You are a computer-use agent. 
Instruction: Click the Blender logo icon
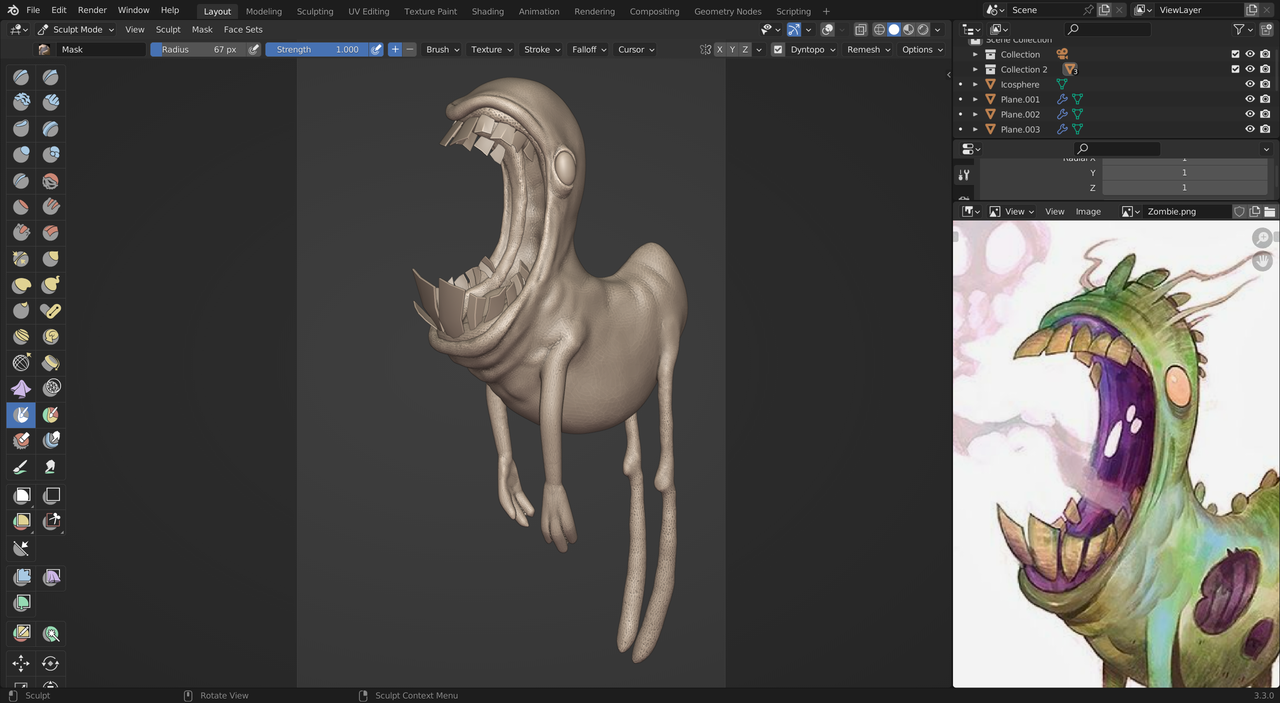pyautogui.click(x=12, y=10)
